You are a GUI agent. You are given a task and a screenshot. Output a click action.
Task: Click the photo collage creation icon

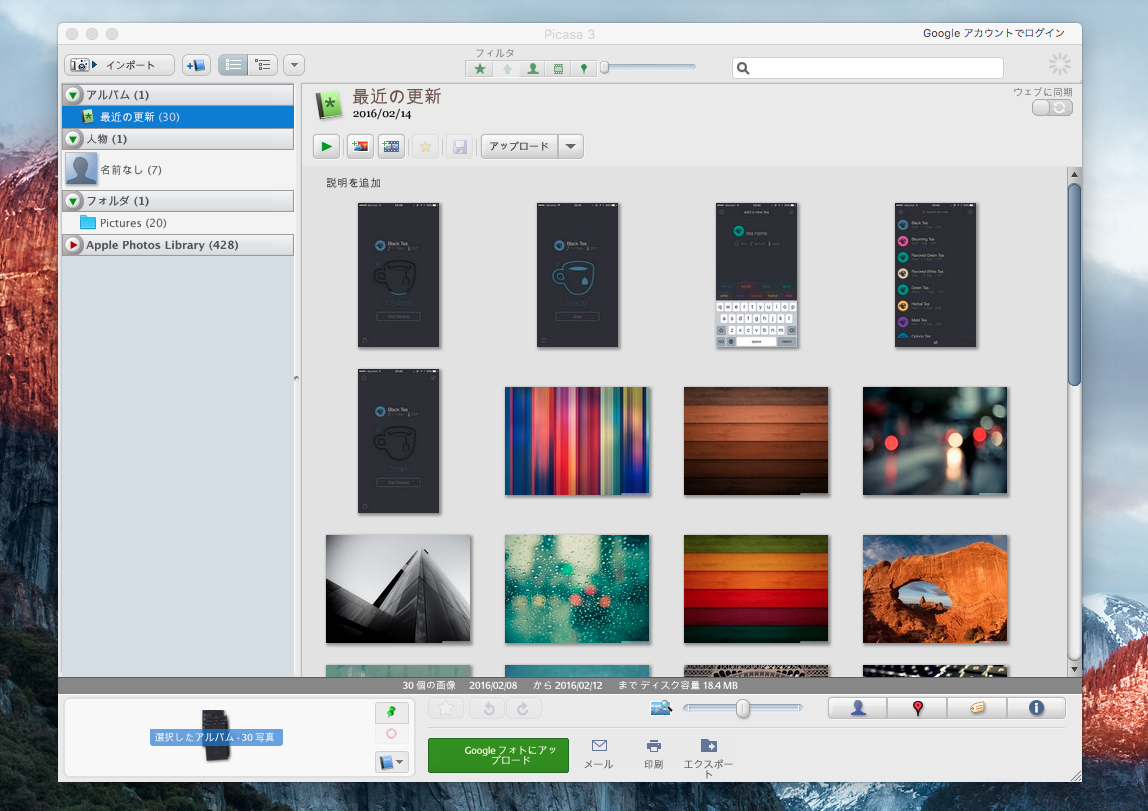point(360,147)
